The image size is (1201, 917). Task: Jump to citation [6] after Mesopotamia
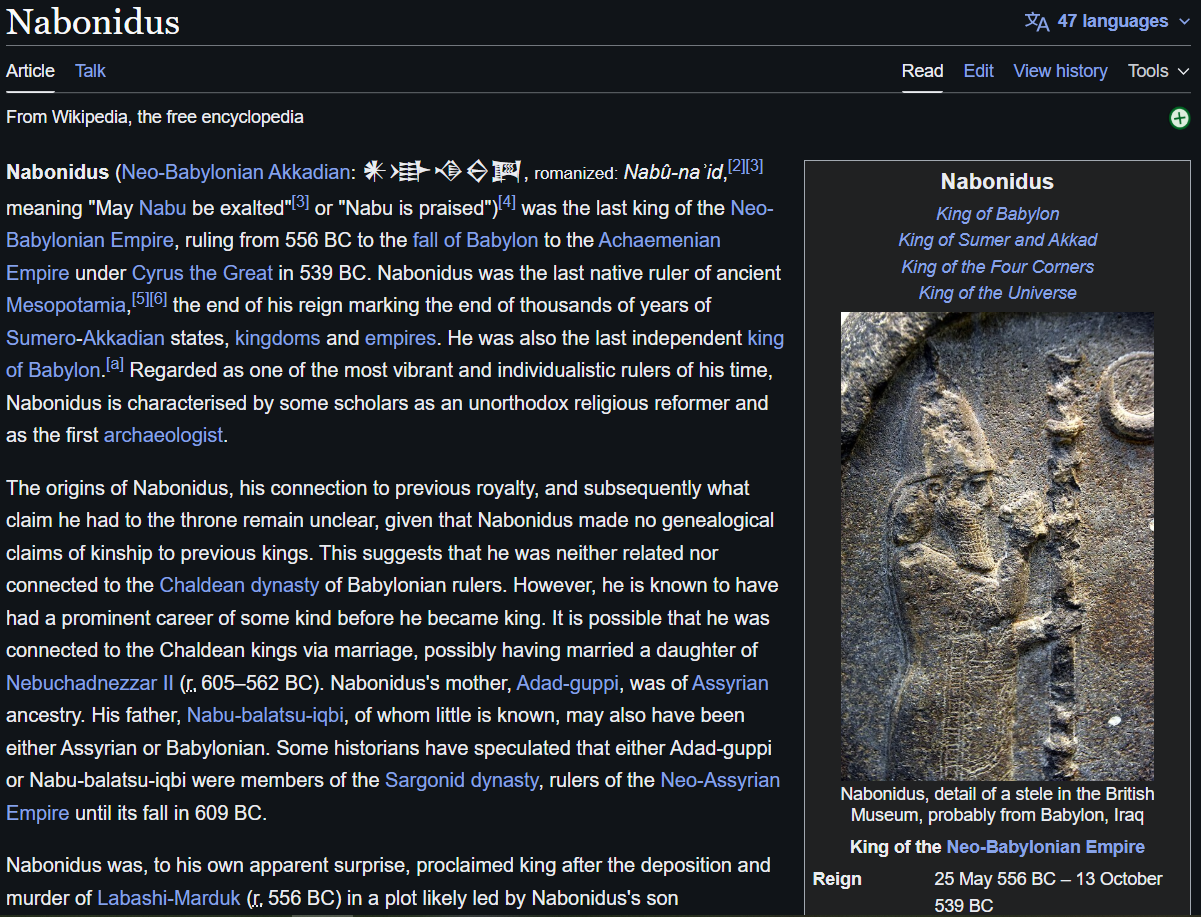coord(158,300)
